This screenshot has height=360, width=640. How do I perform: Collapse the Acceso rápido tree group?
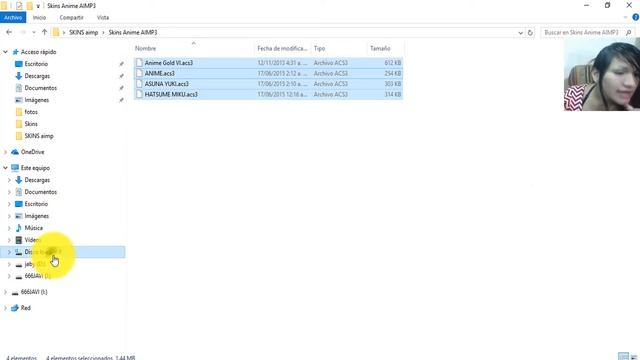coord(5,52)
